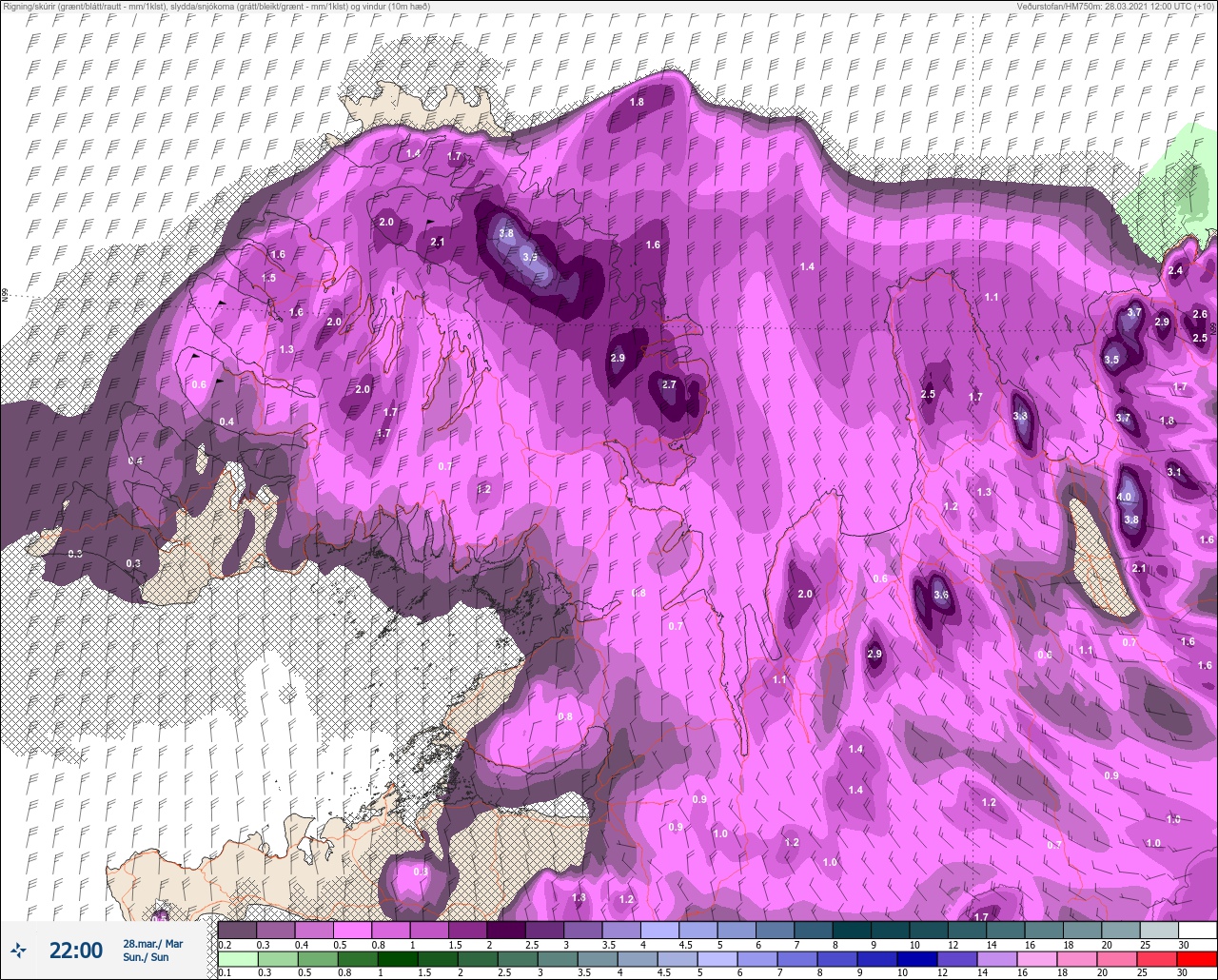
Task: Select the pale green first swatch of lower legend
Action: click(237, 958)
